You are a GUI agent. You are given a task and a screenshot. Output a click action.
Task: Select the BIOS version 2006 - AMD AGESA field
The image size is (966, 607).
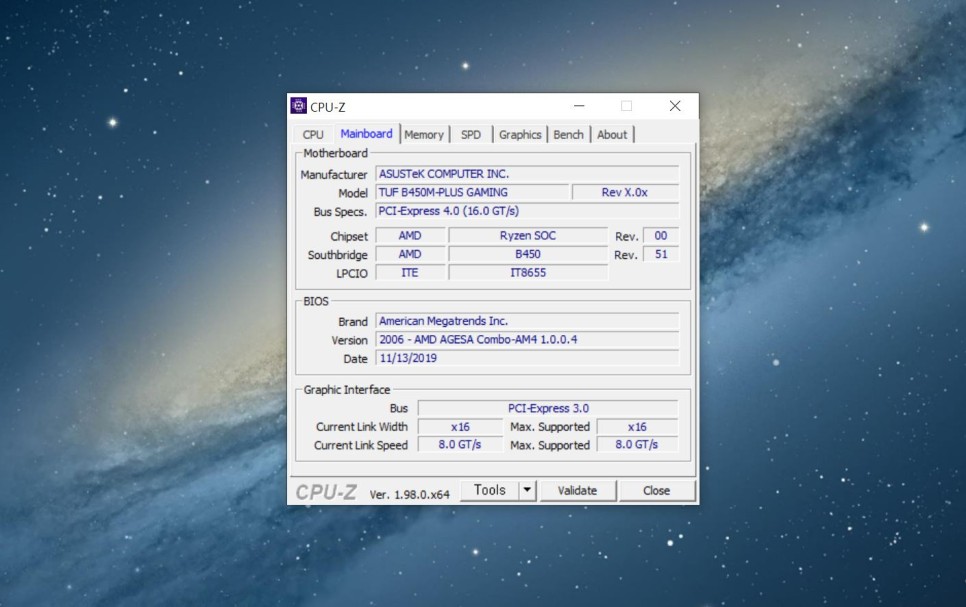click(x=527, y=340)
